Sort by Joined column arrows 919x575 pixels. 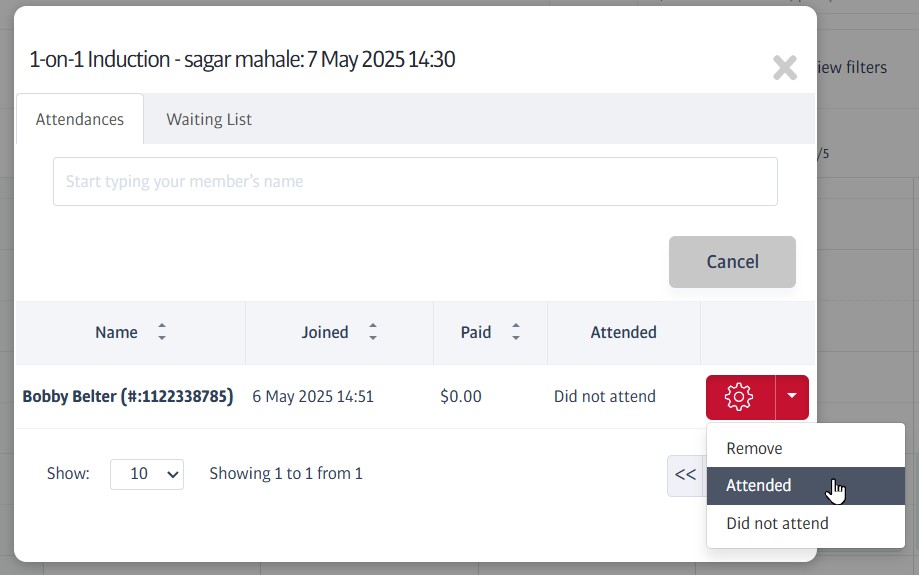pos(373,332)
